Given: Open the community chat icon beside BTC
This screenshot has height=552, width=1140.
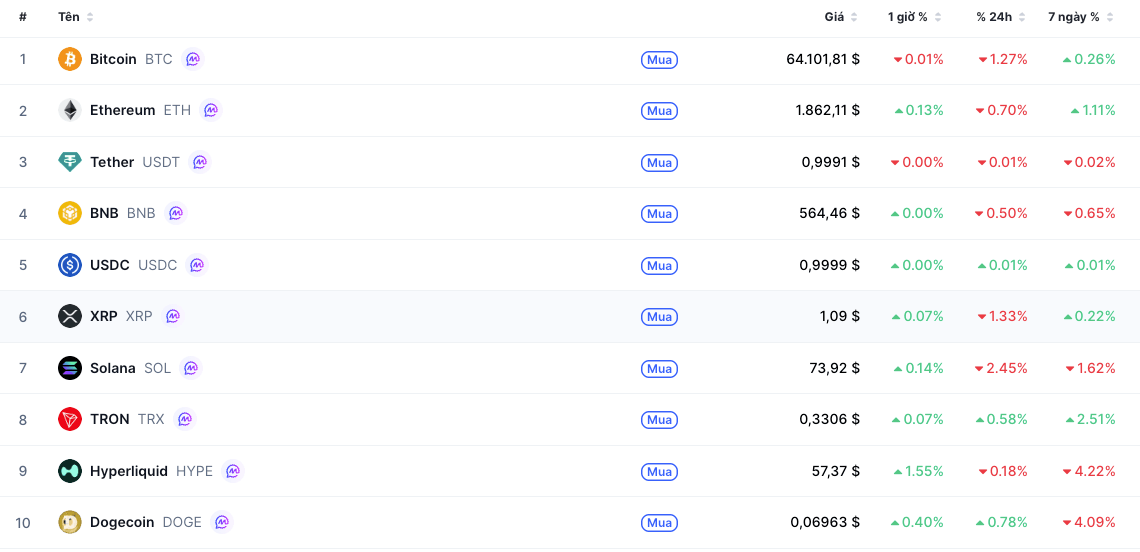Looking at the screenshot, I should click(193, 59).
